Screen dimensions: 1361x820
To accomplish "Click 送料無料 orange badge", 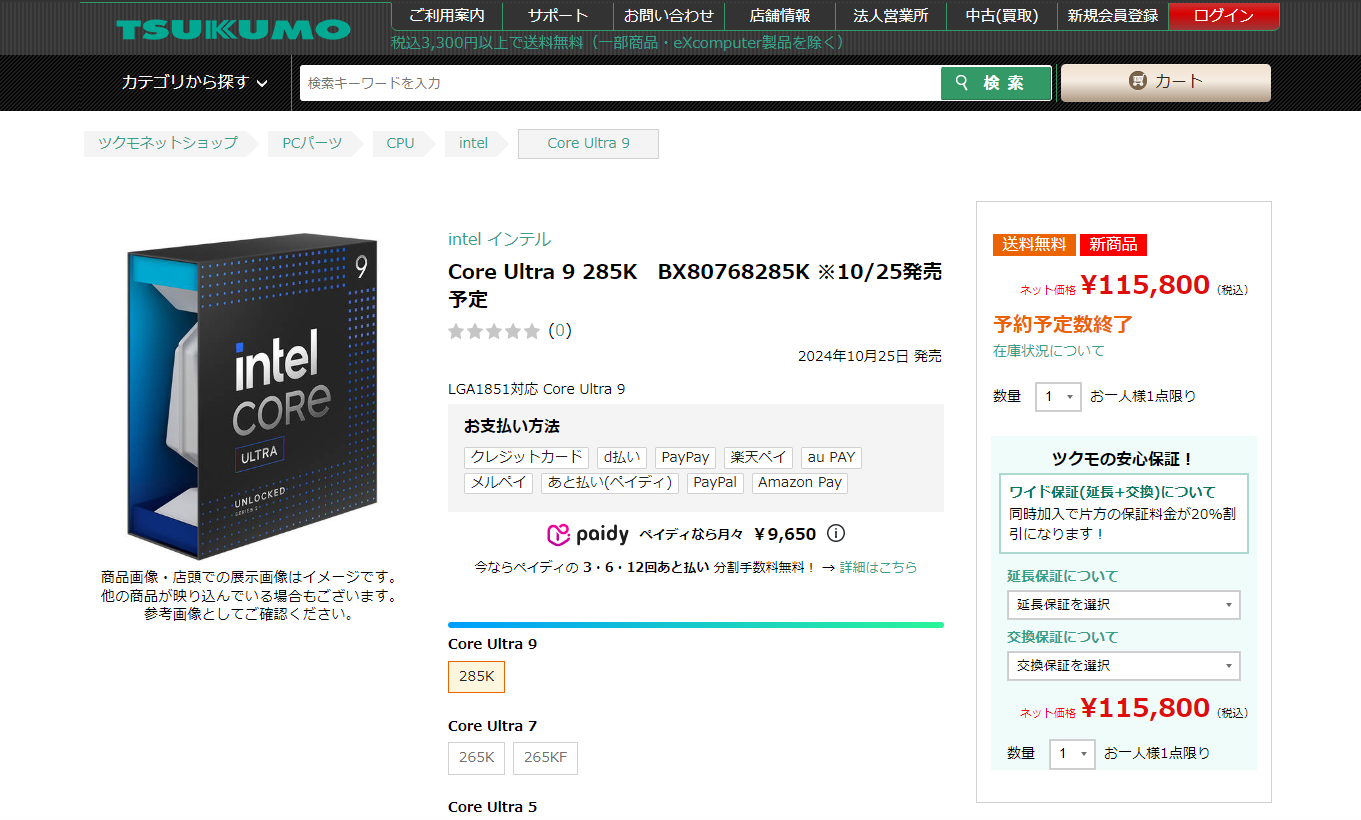I will [1034, 244].
